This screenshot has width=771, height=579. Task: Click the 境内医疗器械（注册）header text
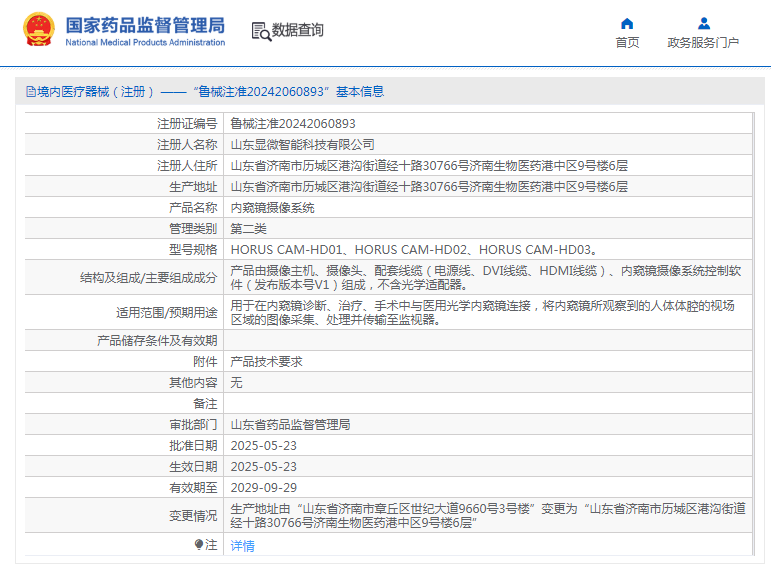coord(95,92)
